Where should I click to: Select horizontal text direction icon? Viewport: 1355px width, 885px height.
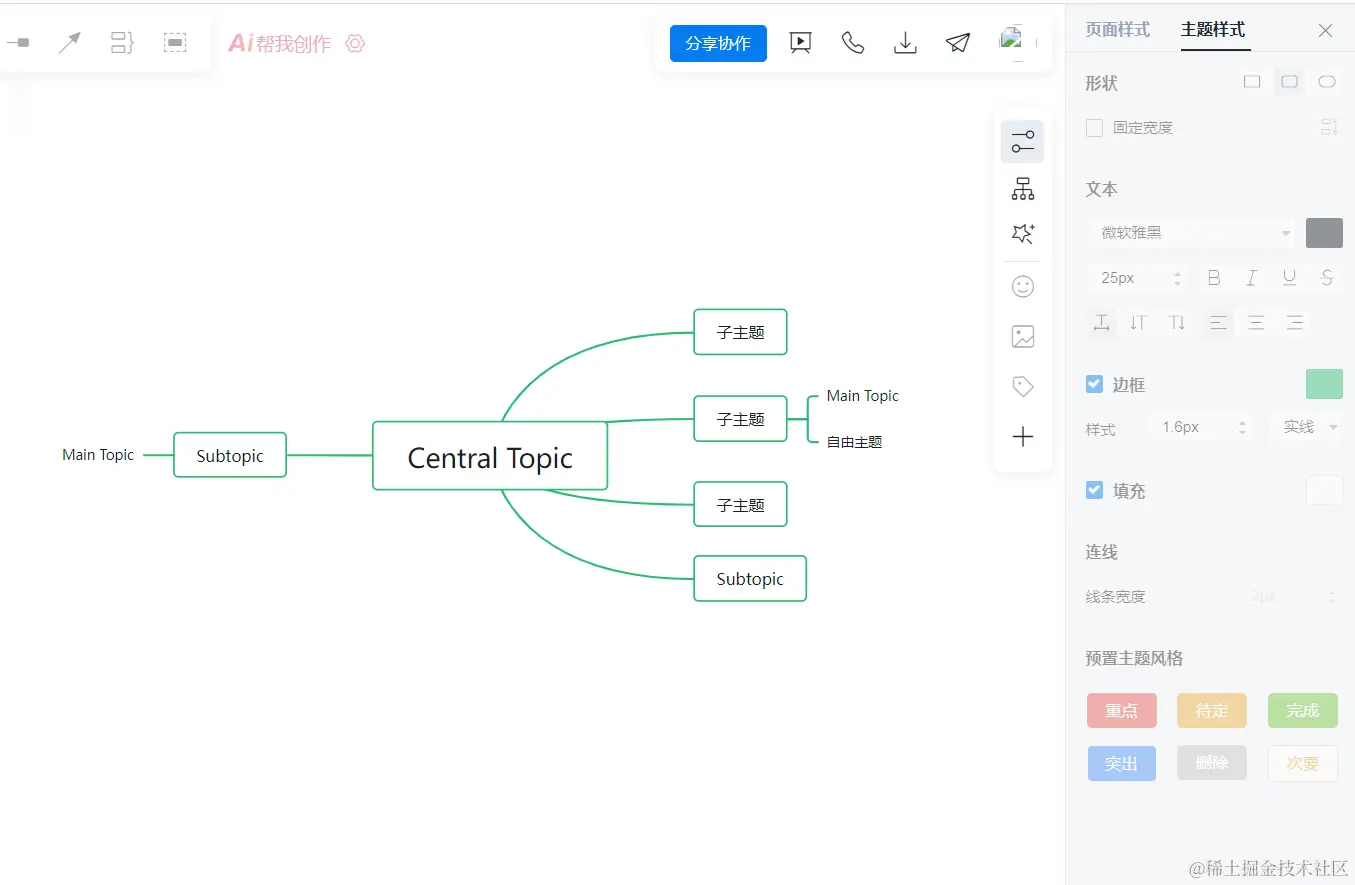[x=1101, y=322]
